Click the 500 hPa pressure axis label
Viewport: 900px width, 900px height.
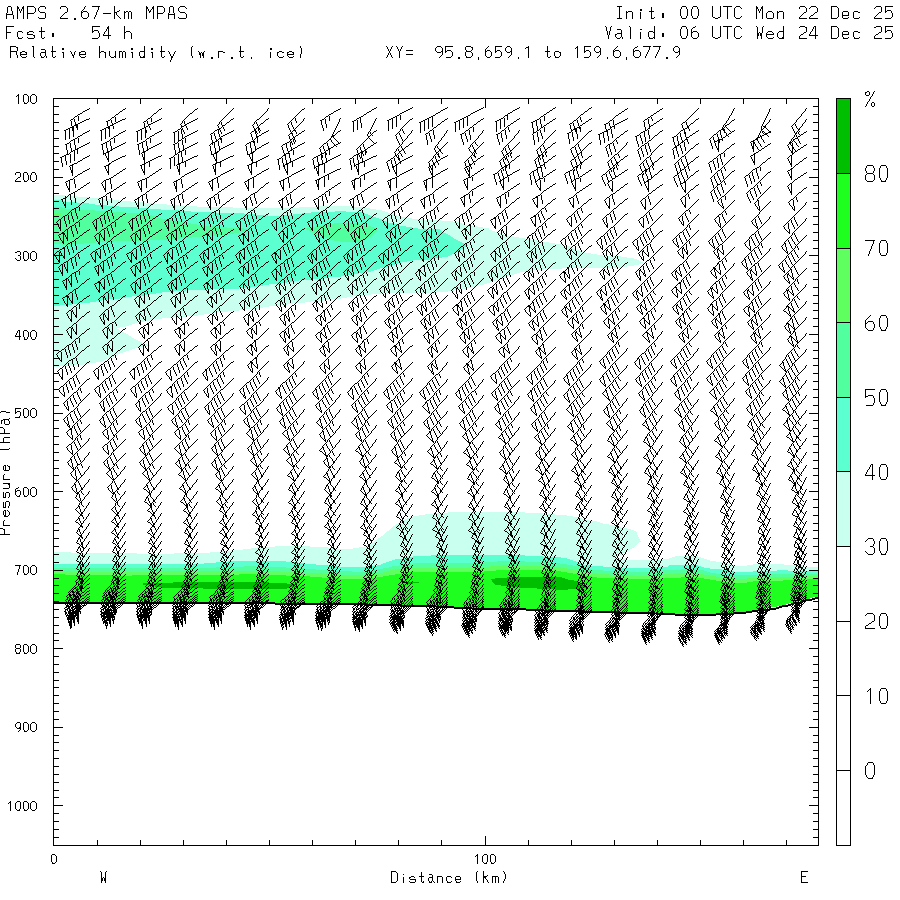point(26,413)
